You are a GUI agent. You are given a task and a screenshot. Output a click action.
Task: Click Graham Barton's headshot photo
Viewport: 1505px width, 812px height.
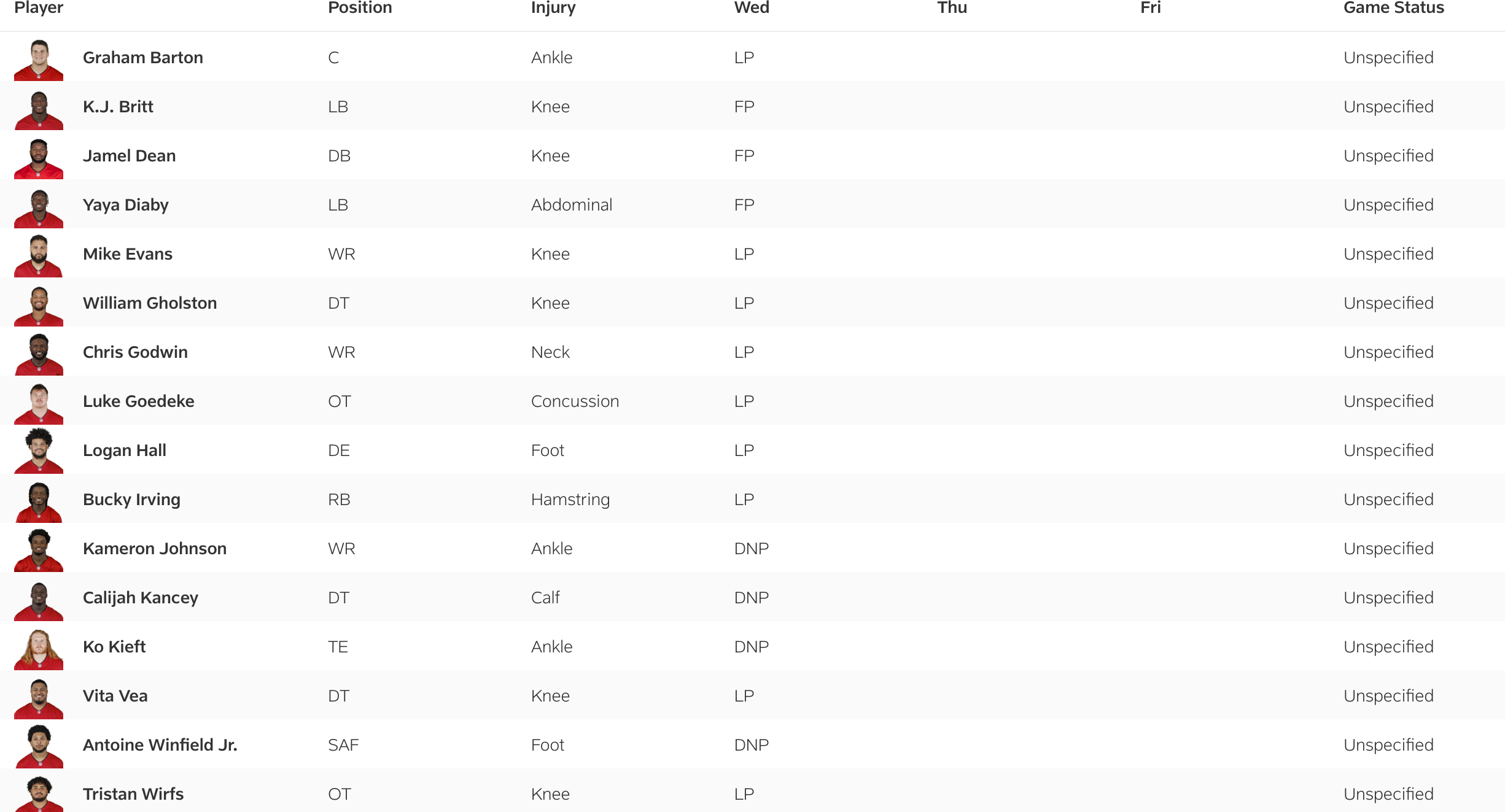[39, 60]
